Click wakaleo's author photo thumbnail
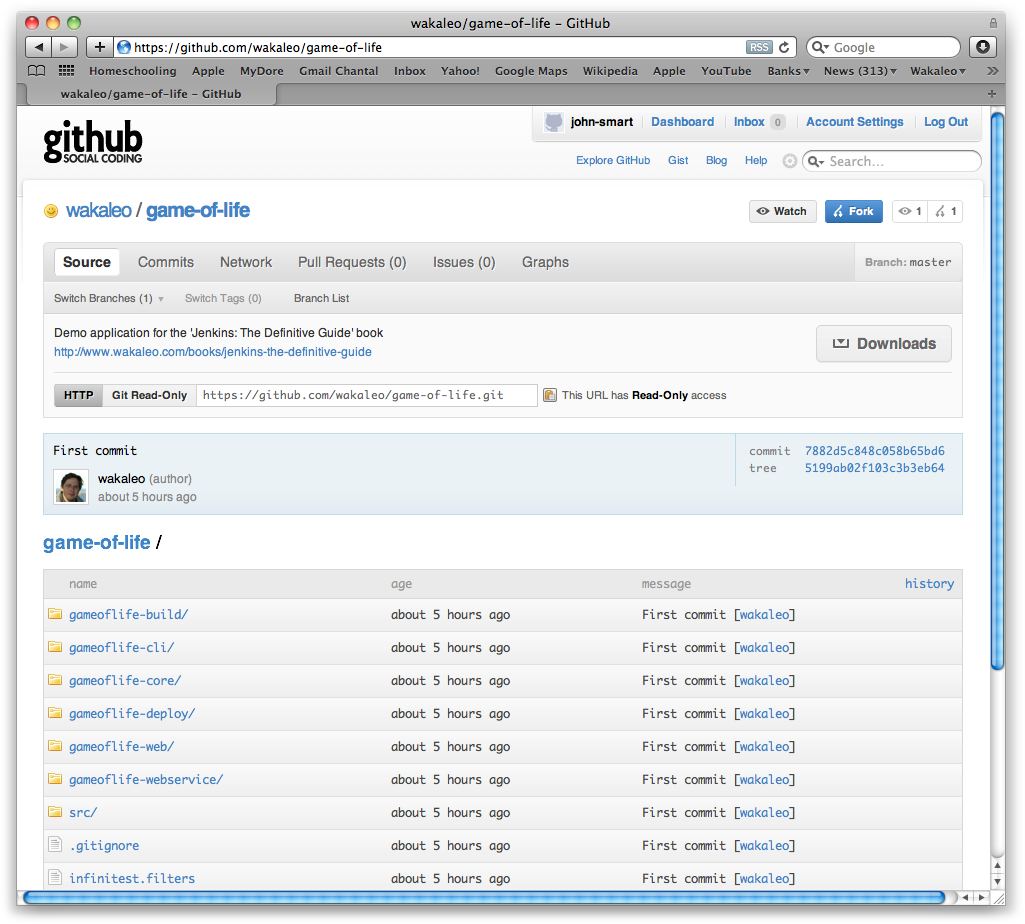1025x924 pixels. pyautogui.click(x=71, y=487)
